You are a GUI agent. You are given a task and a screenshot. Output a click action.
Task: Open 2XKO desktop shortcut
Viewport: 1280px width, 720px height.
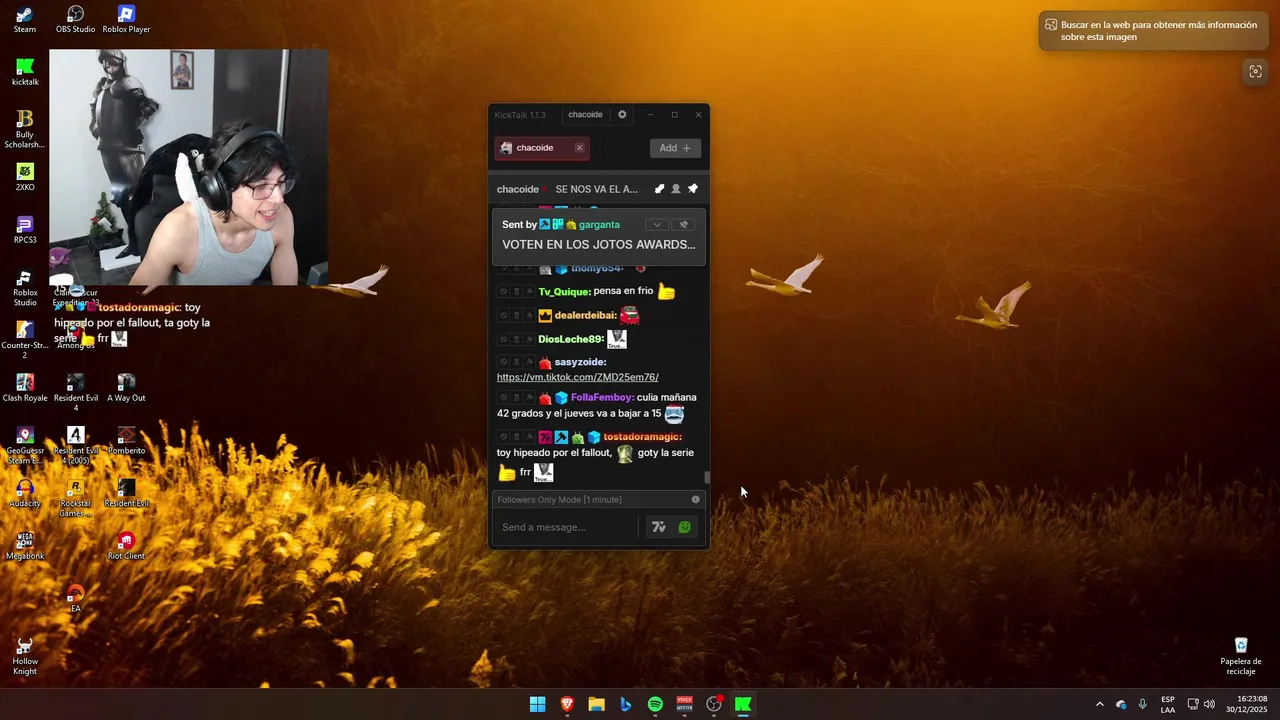tap(25, 177)
